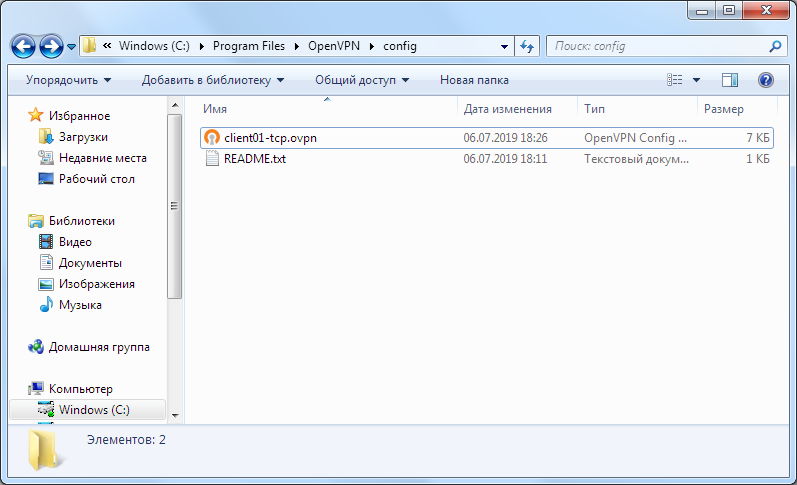The height and width of the screenshot is (485, 797).
Task: Click the Документы document icon
Action: coord(46,262)
